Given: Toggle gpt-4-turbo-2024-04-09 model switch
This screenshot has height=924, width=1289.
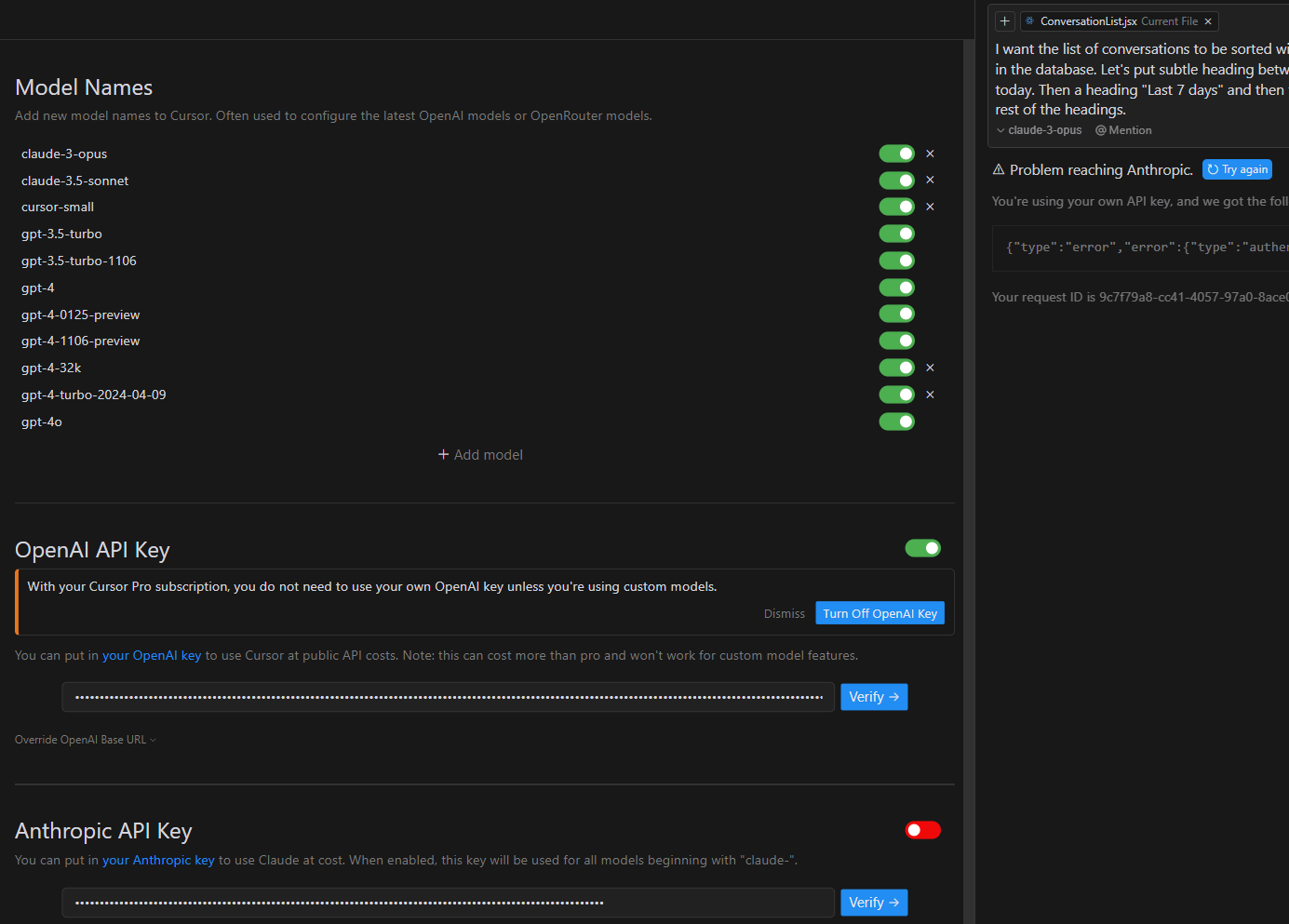Looking at the screenshot, I should [x=897, y=395].
